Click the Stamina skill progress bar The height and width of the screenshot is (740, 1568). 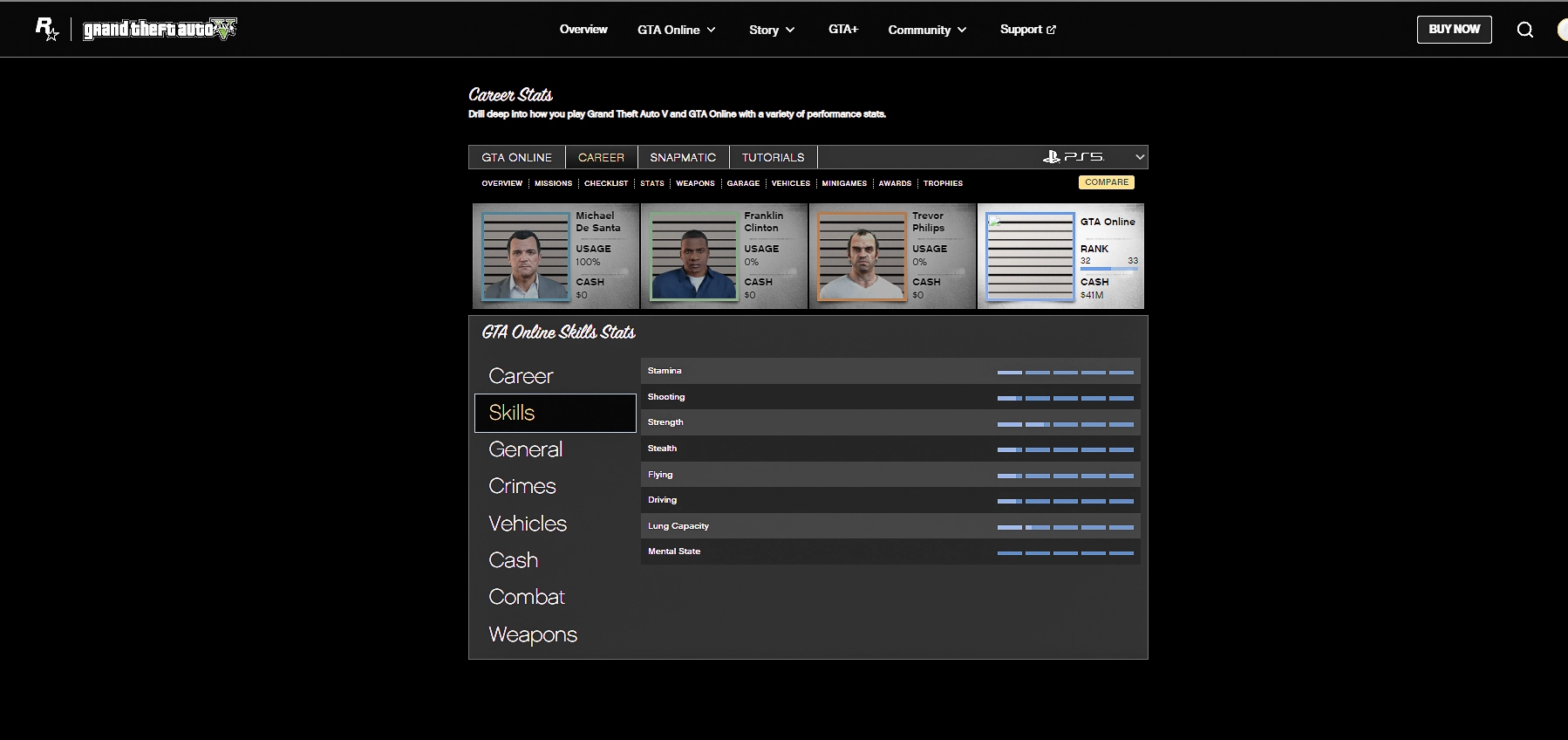(x=1065, y=372)
